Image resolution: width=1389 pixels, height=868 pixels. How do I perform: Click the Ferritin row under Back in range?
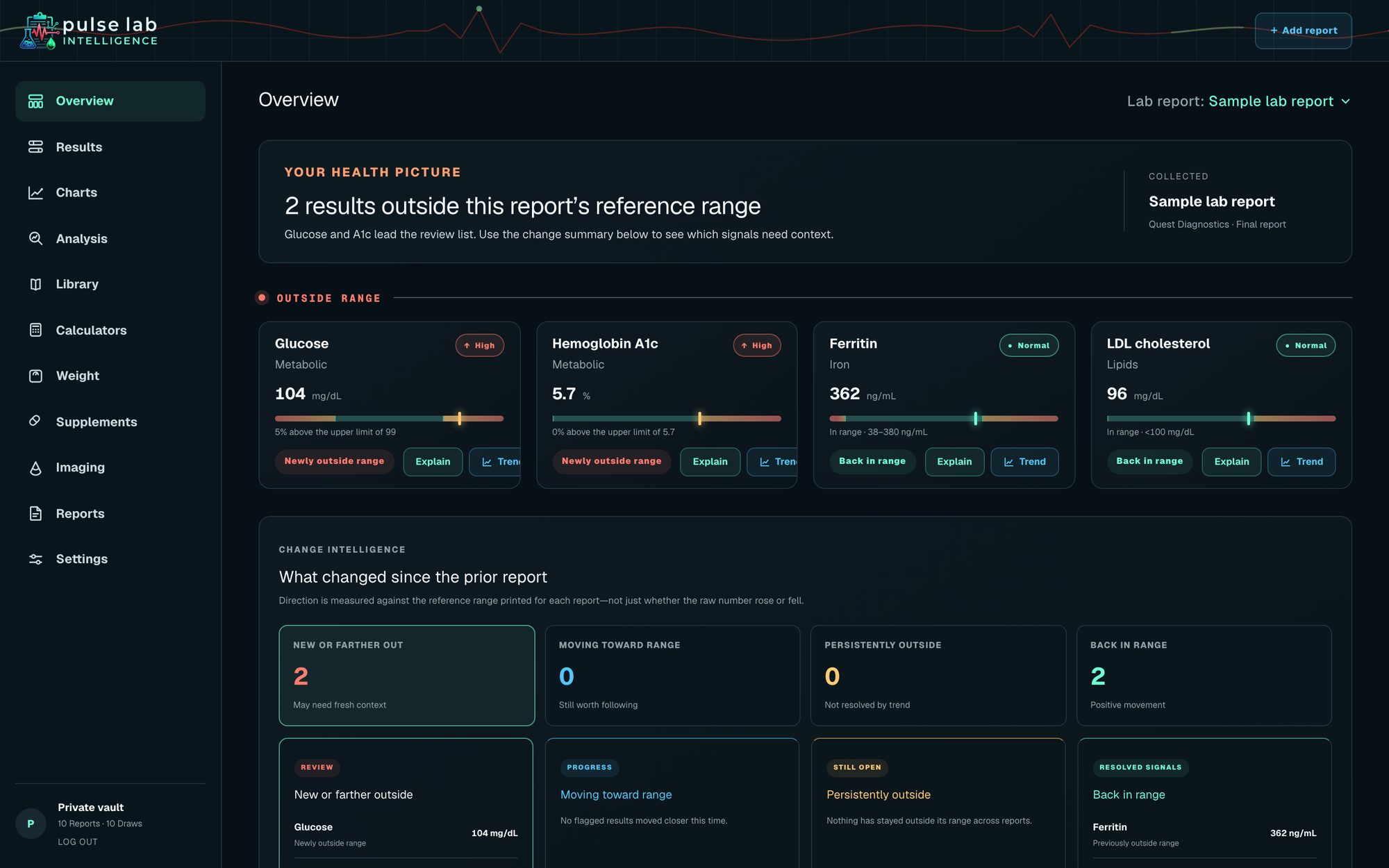(x=1204, y=834)
